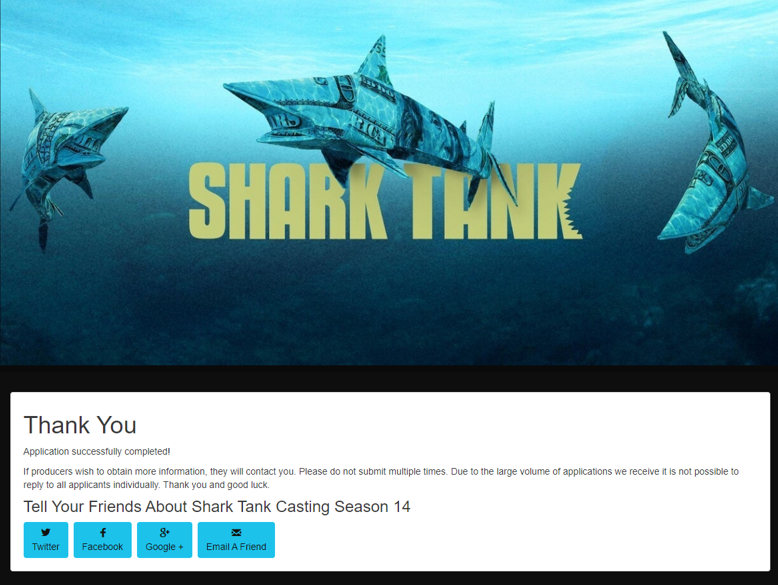This screenshot has height=585, width=778.
Task: Click the Shark Tank yellow logo
Action: point(385,201)
